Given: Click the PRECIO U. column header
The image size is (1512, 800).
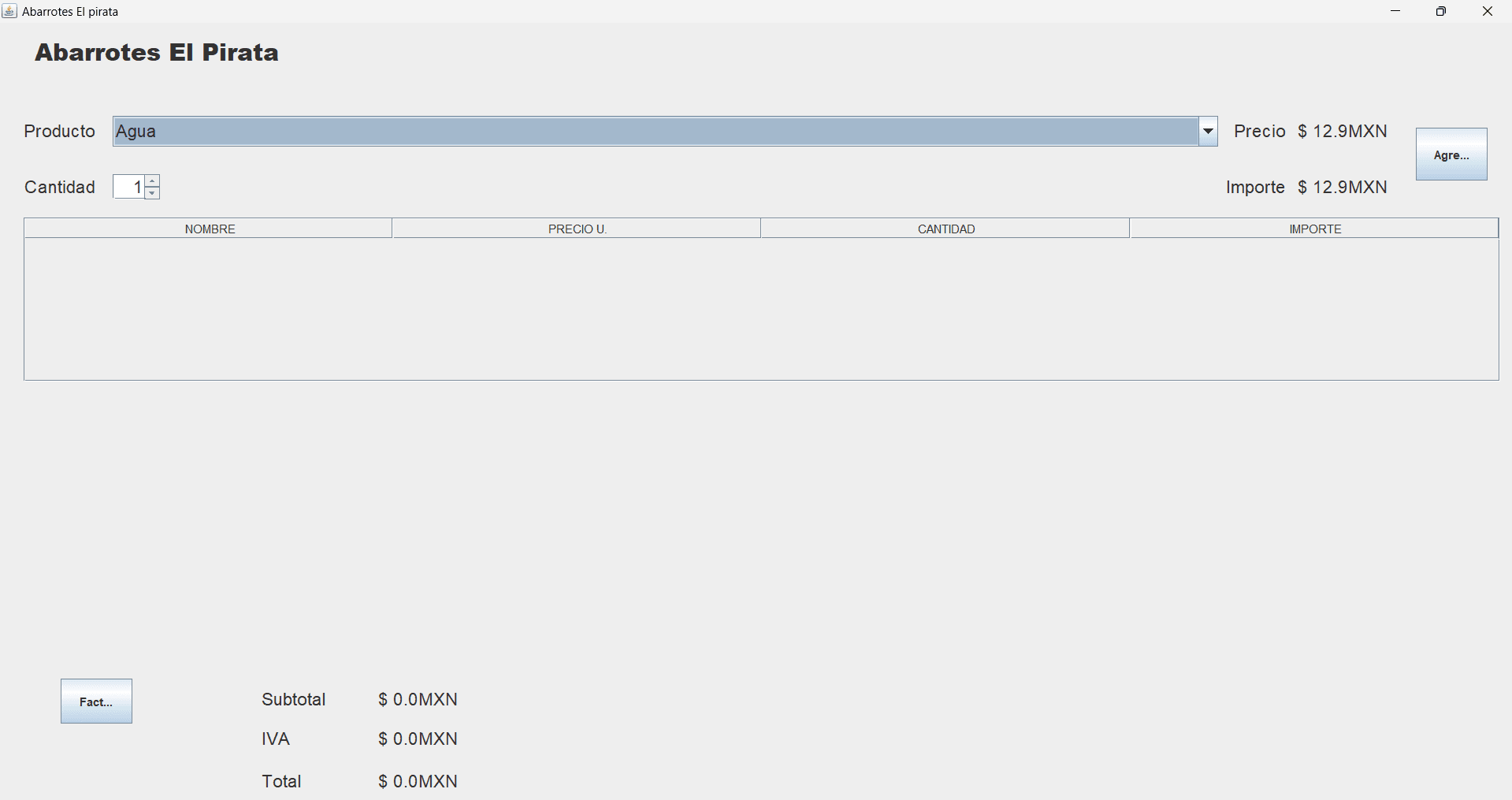Looking at the screenshot, I should tap(577, 229).
